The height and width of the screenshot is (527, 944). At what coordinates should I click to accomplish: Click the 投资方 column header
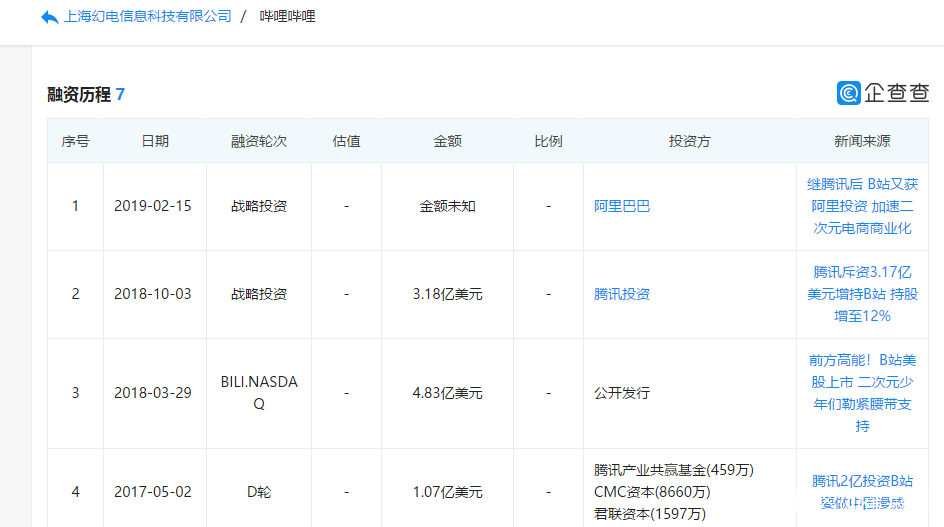pyautogui.click(x=689, y=141)
